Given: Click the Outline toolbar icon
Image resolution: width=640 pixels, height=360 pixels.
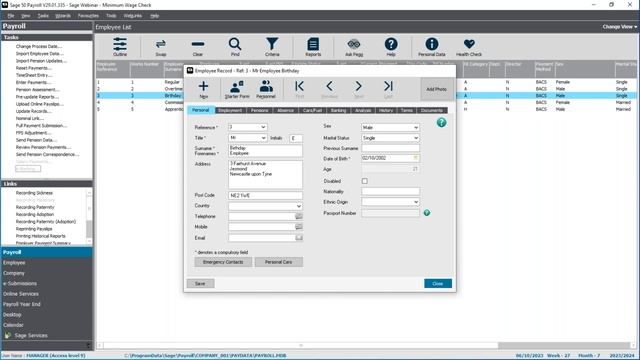Looking at the screenshot, I should [120, 46].
